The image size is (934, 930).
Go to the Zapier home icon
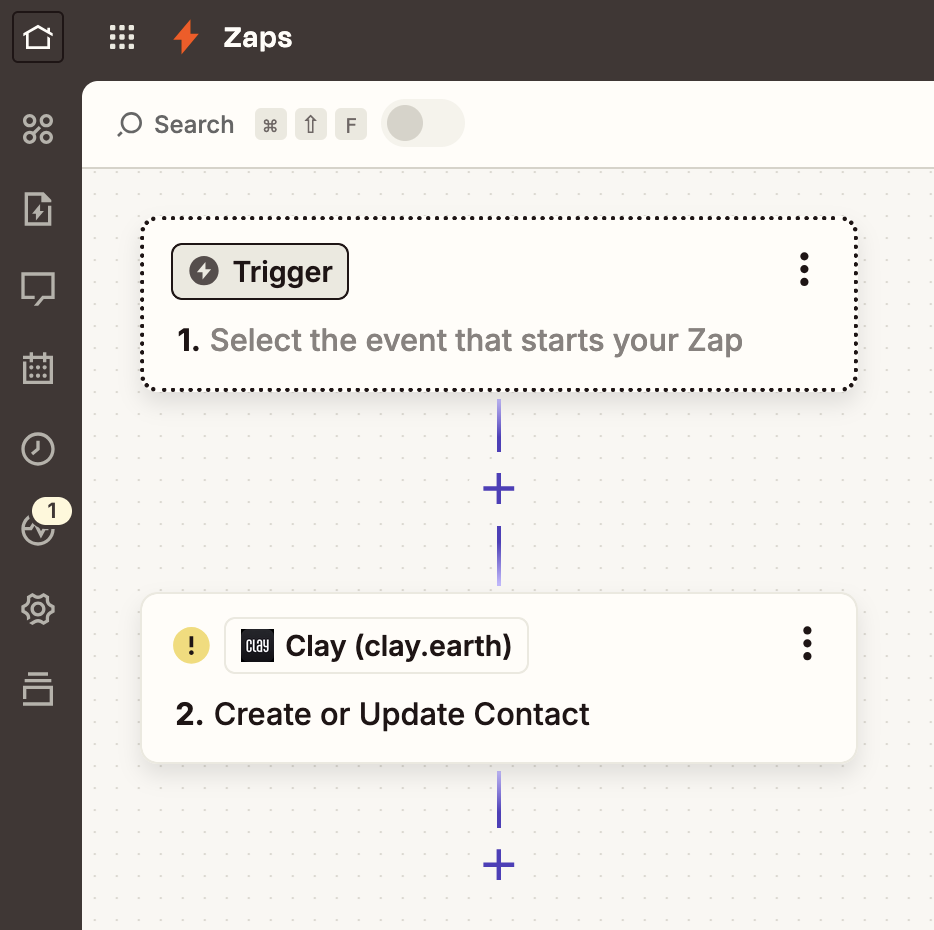tap(38, 37)
